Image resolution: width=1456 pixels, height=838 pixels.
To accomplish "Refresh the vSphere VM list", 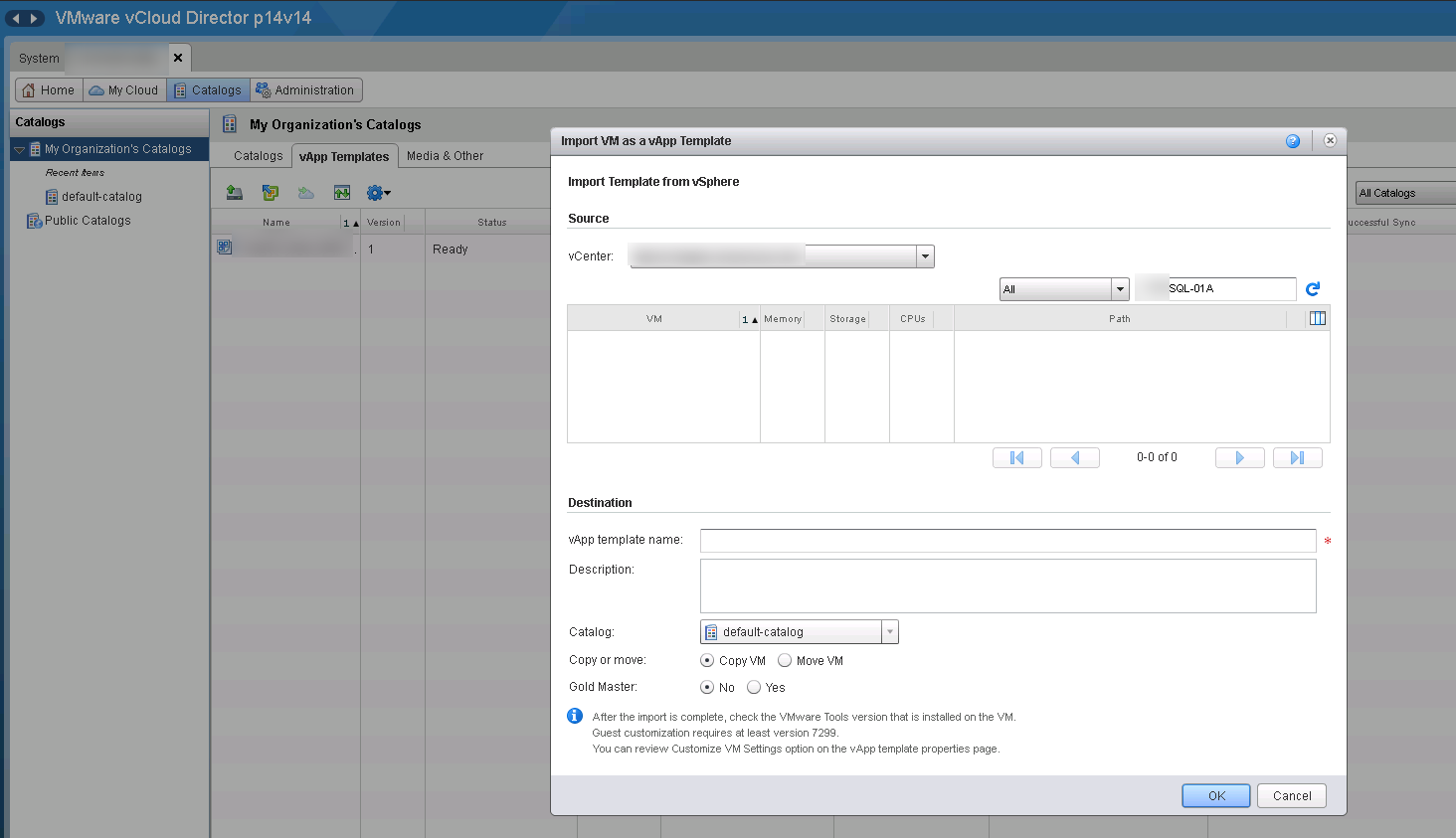I will [x=1312, y=289].
